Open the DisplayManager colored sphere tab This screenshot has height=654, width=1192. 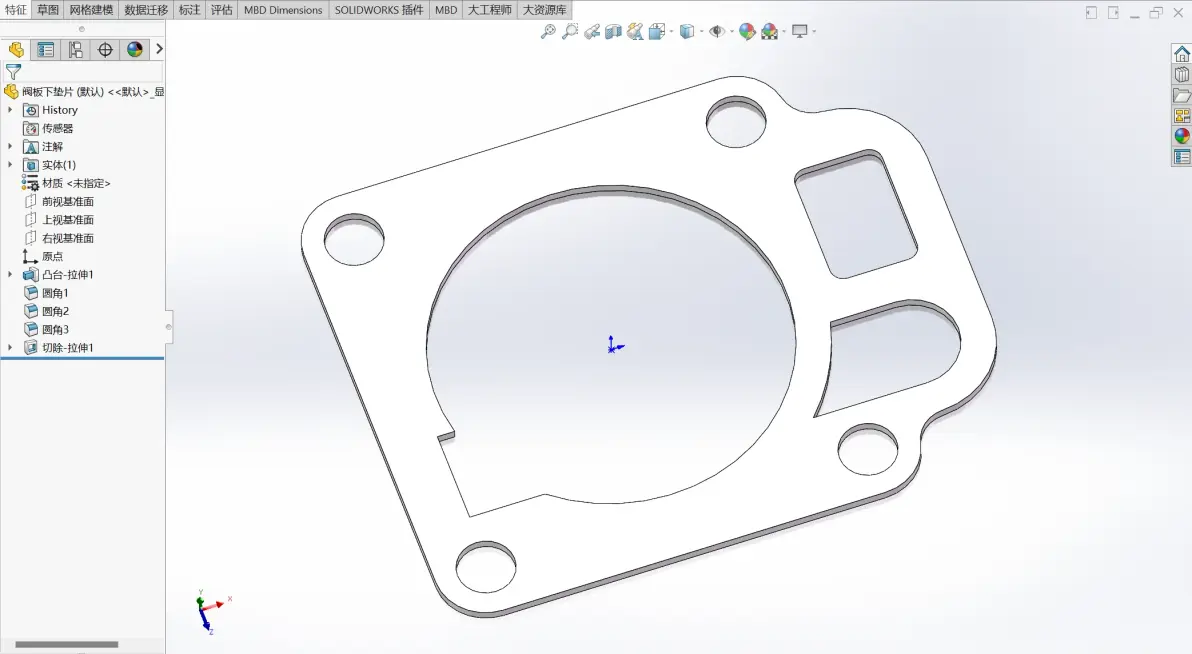(135, 49)
